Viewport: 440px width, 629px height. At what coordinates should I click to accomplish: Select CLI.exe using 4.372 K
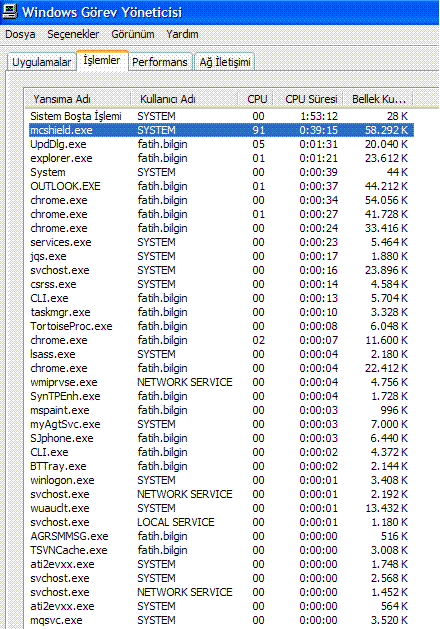[221, 452]
